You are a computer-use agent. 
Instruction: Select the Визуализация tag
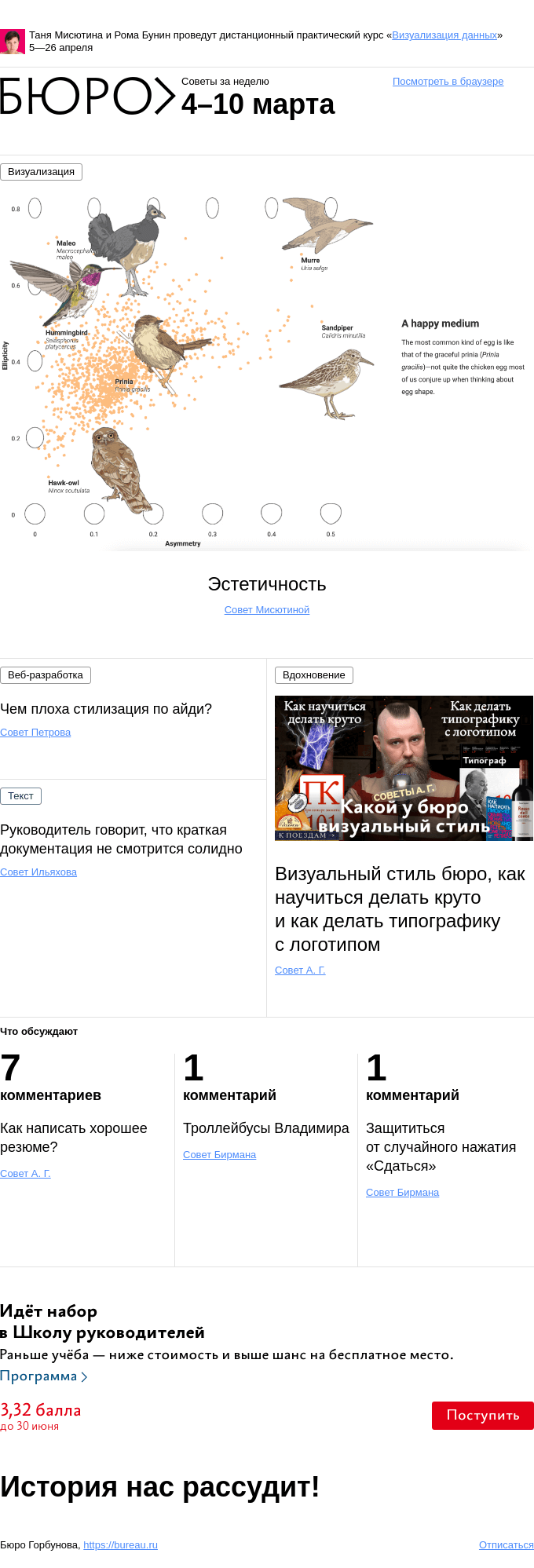(41, 172)
